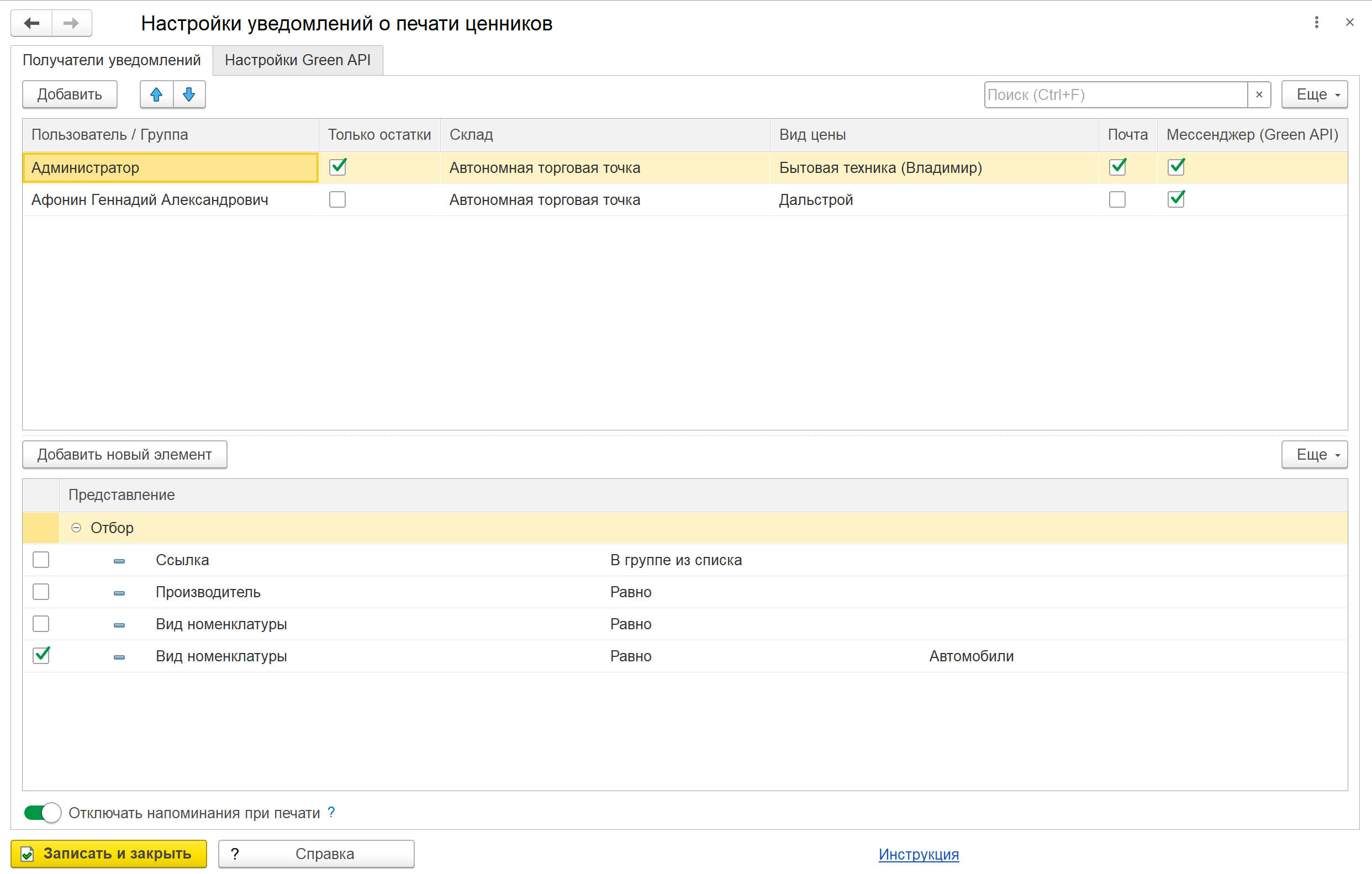Select the Получатели уведомлений tab
This screenshot has height=874, width=1372.
pos(112,60)
